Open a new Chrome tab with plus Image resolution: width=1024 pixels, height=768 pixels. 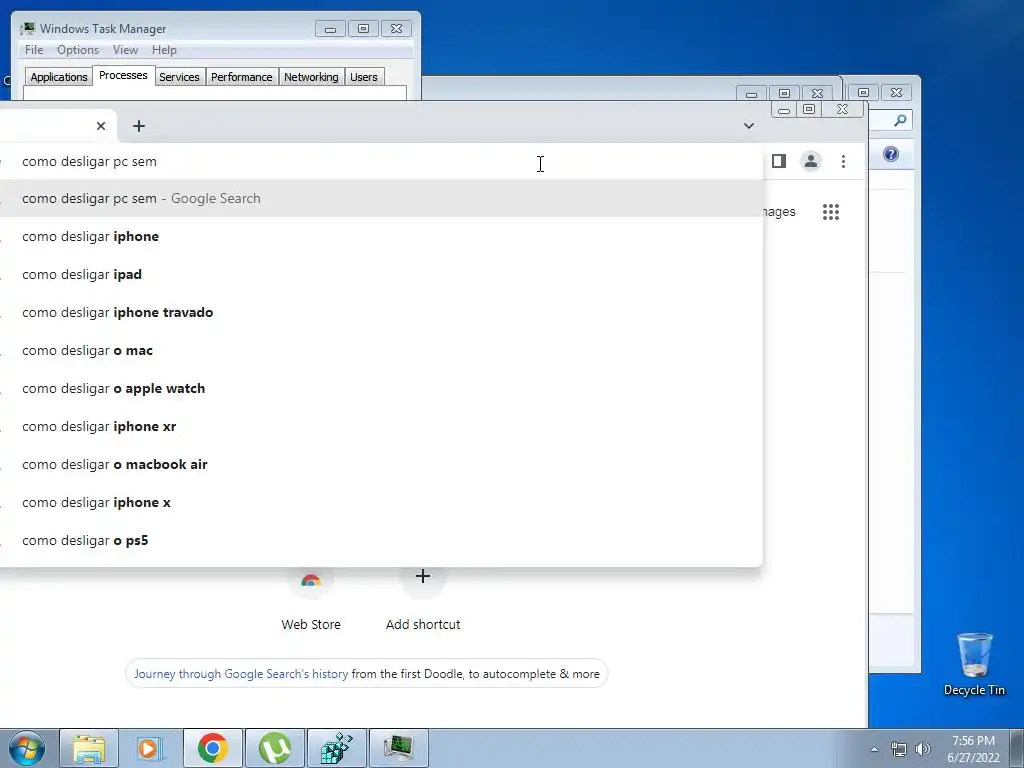tap(138, 126)
